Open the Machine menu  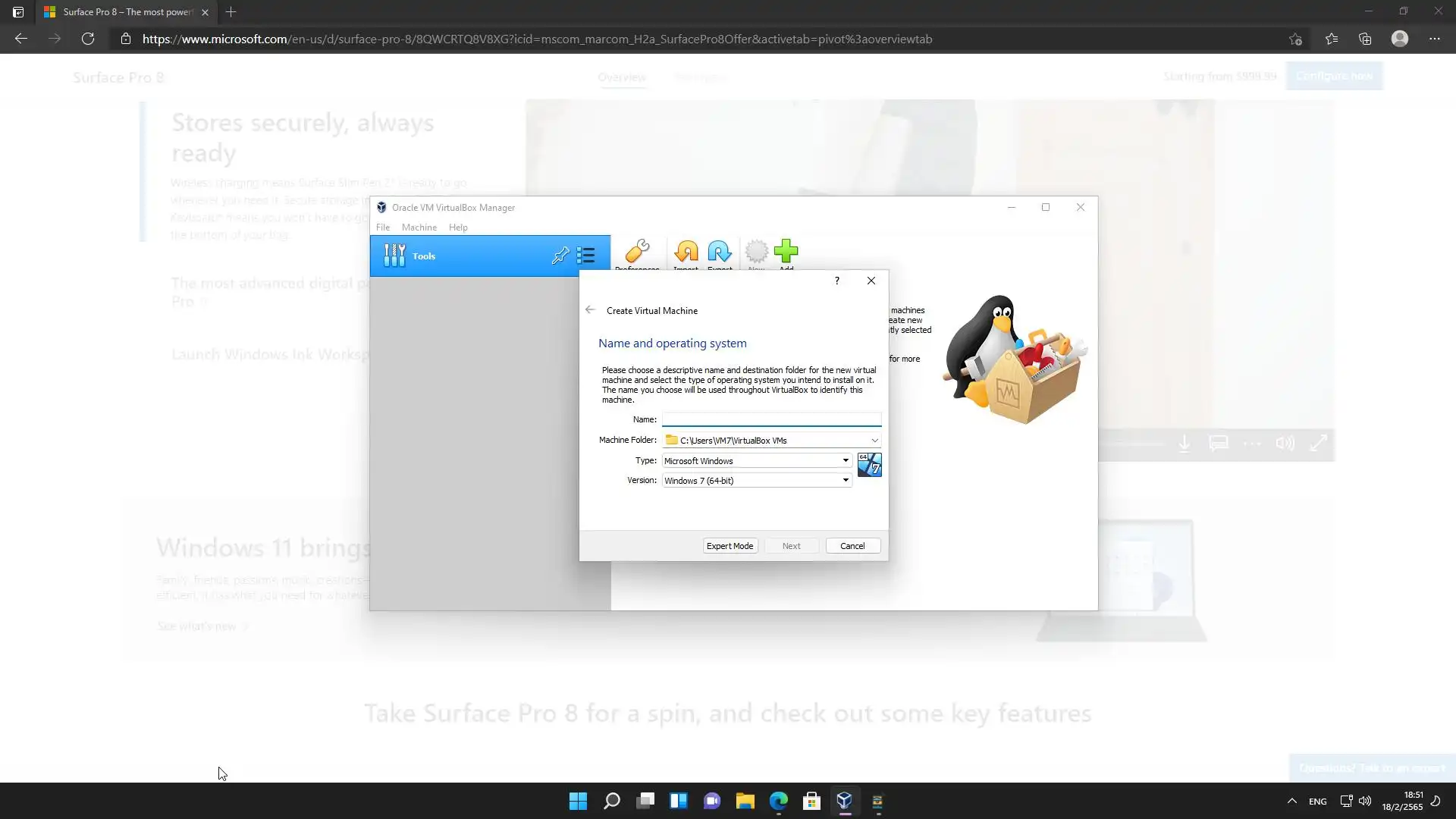419,227
